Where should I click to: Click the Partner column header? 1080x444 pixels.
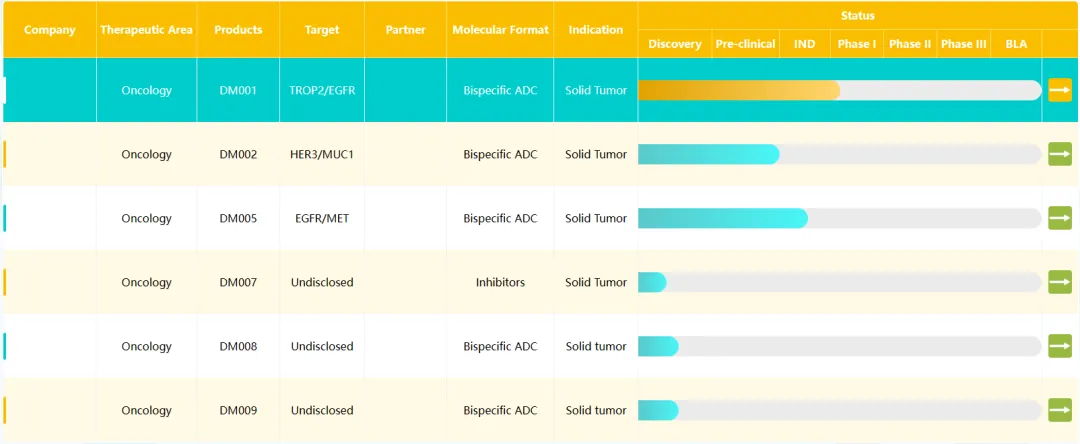(405, 30)
